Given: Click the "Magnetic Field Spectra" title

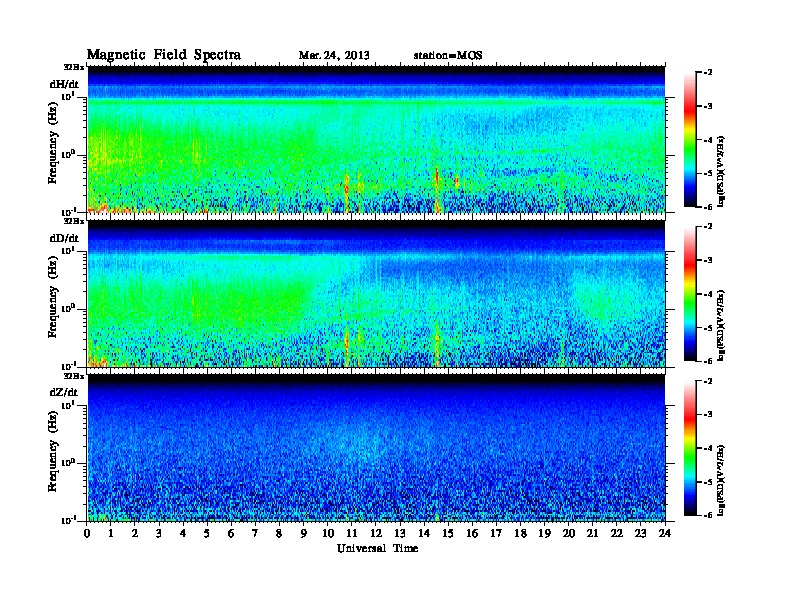Looking at the screenshot, I should coord(164,55).
